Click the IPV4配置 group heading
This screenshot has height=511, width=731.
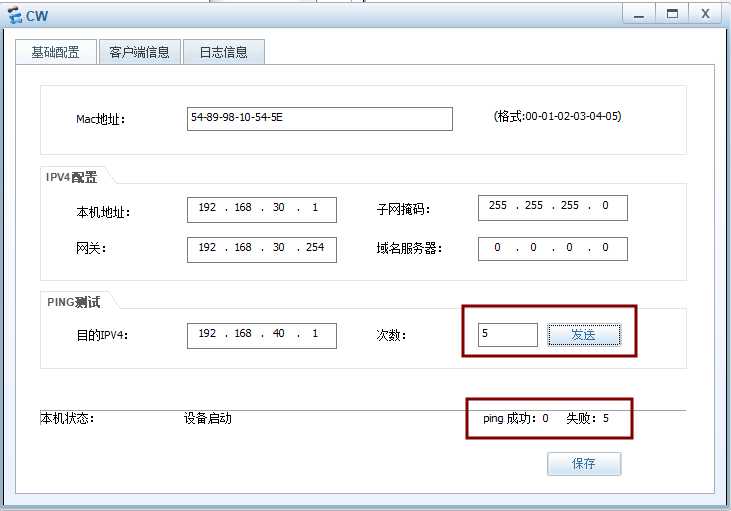click(x=71, y=177)
